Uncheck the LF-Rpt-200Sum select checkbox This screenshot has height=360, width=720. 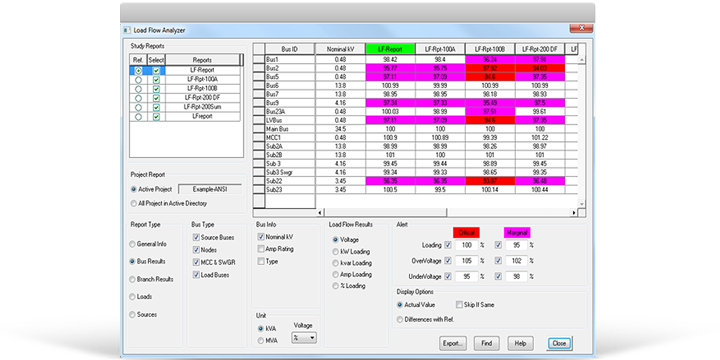pyautogui.click(x=157, y=107)
